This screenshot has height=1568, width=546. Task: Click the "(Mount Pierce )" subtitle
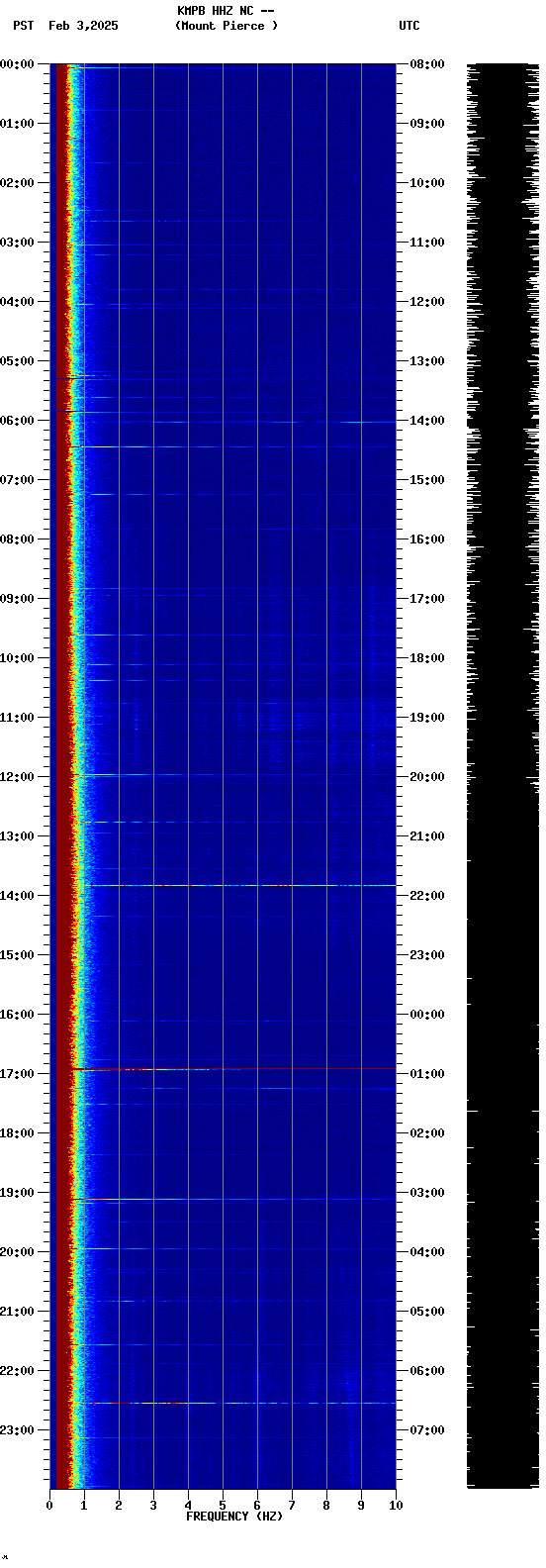(x=227, y=26)
